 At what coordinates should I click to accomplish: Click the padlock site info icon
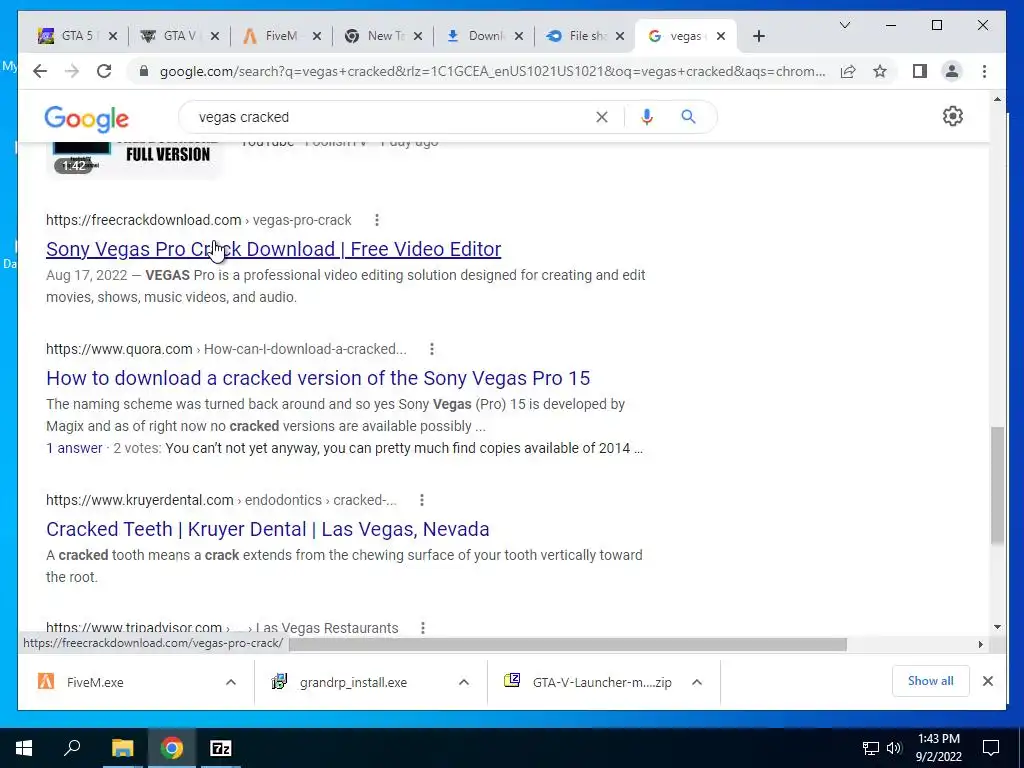tap(144, 71)
